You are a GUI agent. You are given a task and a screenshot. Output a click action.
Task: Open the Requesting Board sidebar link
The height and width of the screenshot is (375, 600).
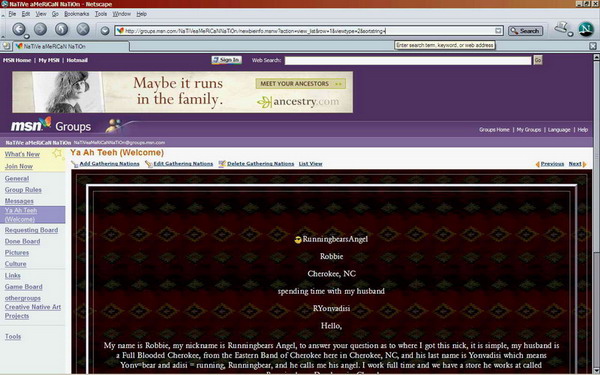point(31,230)
